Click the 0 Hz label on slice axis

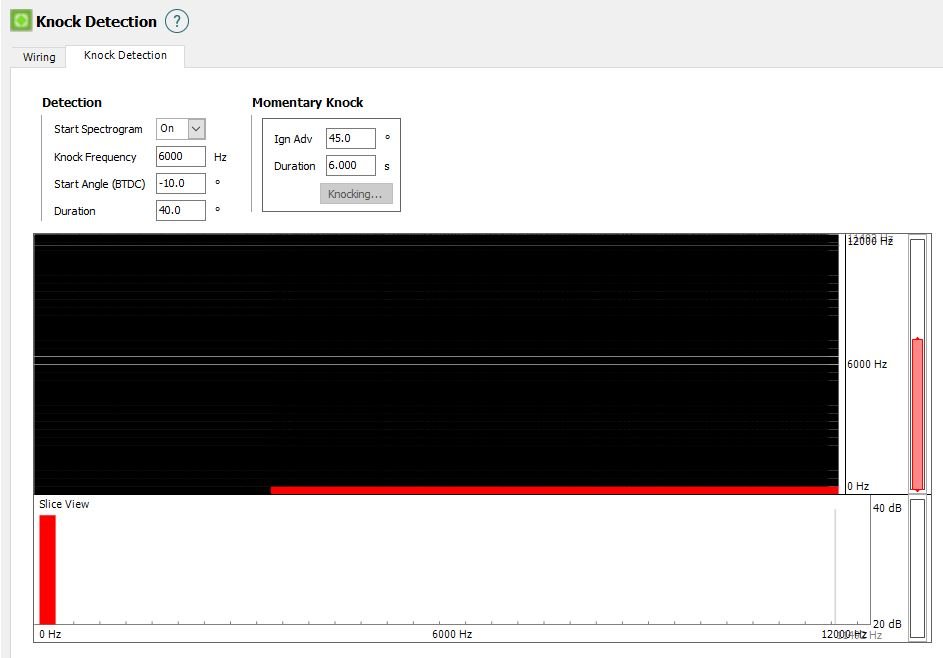click(x=51, y=635)
